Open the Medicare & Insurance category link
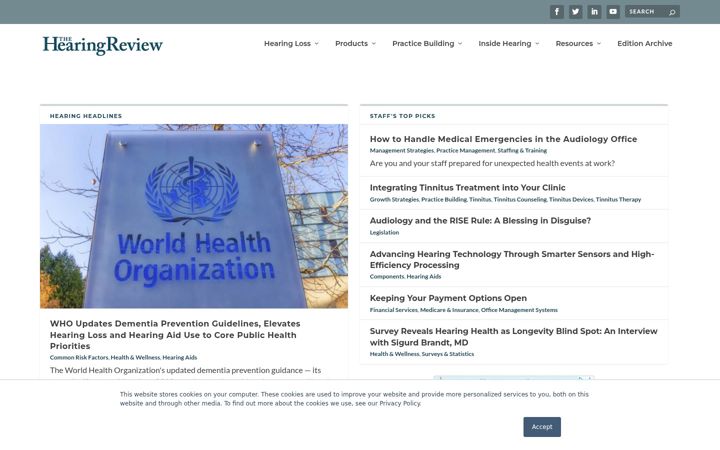This screenshot has width=720, height=450. click(449, 310)
